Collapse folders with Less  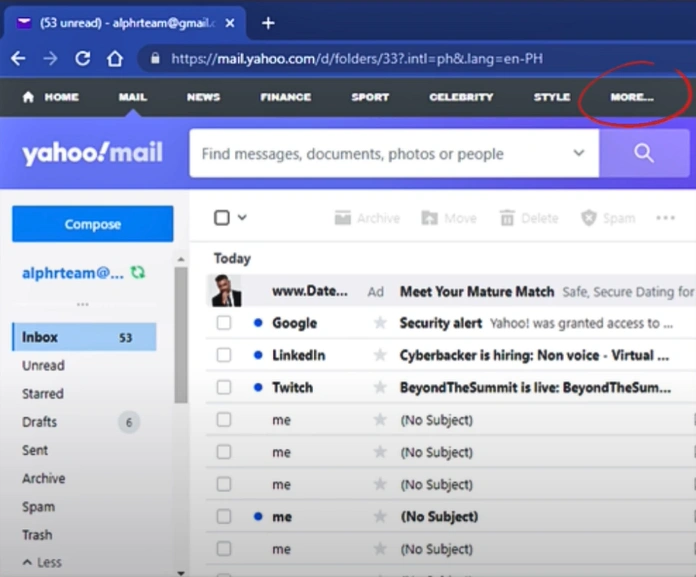[42, 562]
